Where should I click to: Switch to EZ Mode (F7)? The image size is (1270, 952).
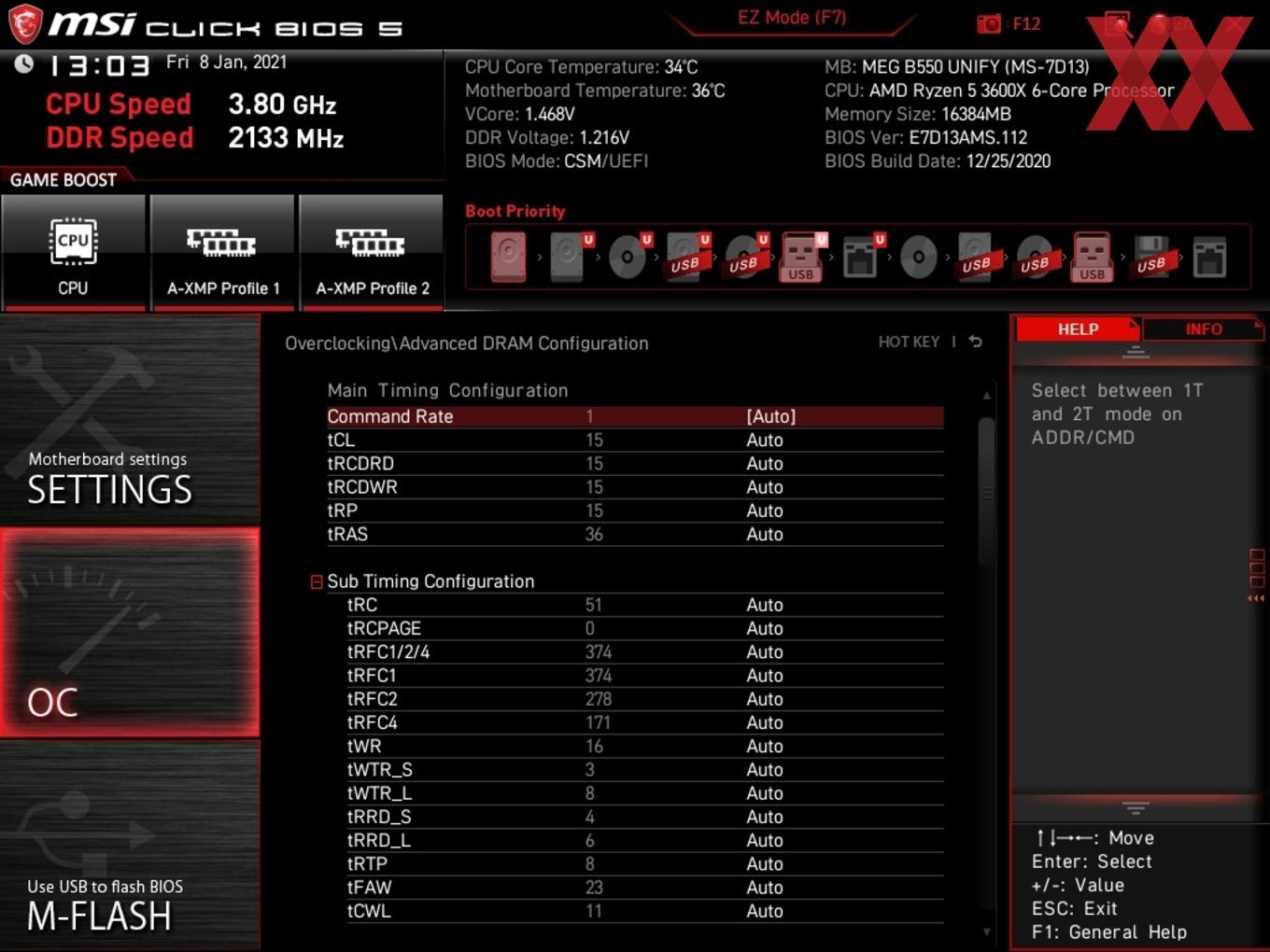792,17
